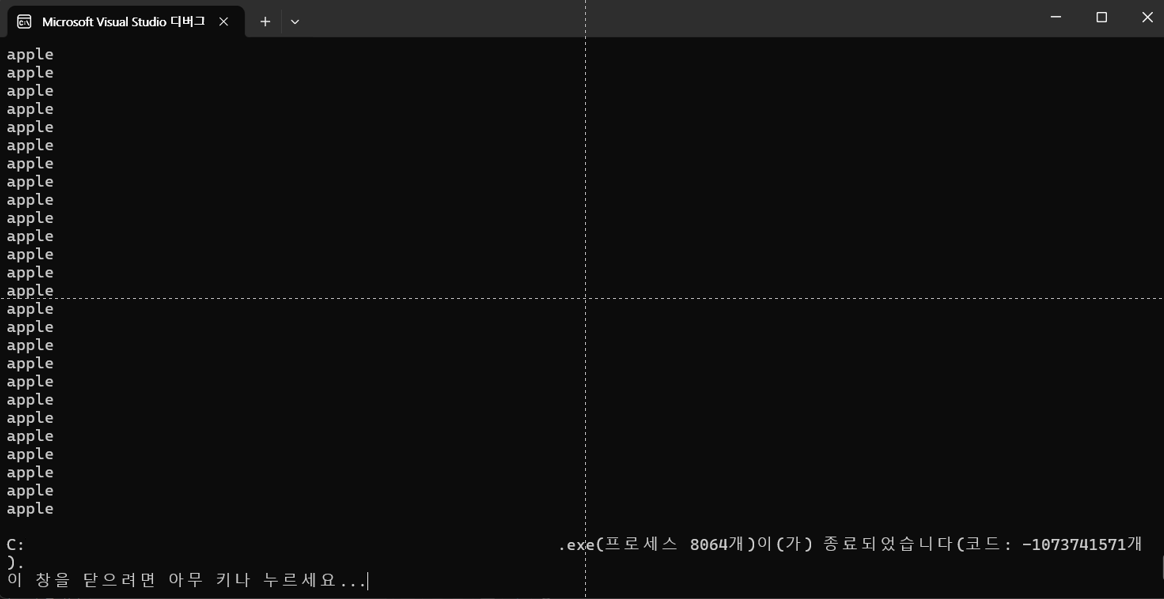
Task: Click the process number 8064 text
Action: 708,545
